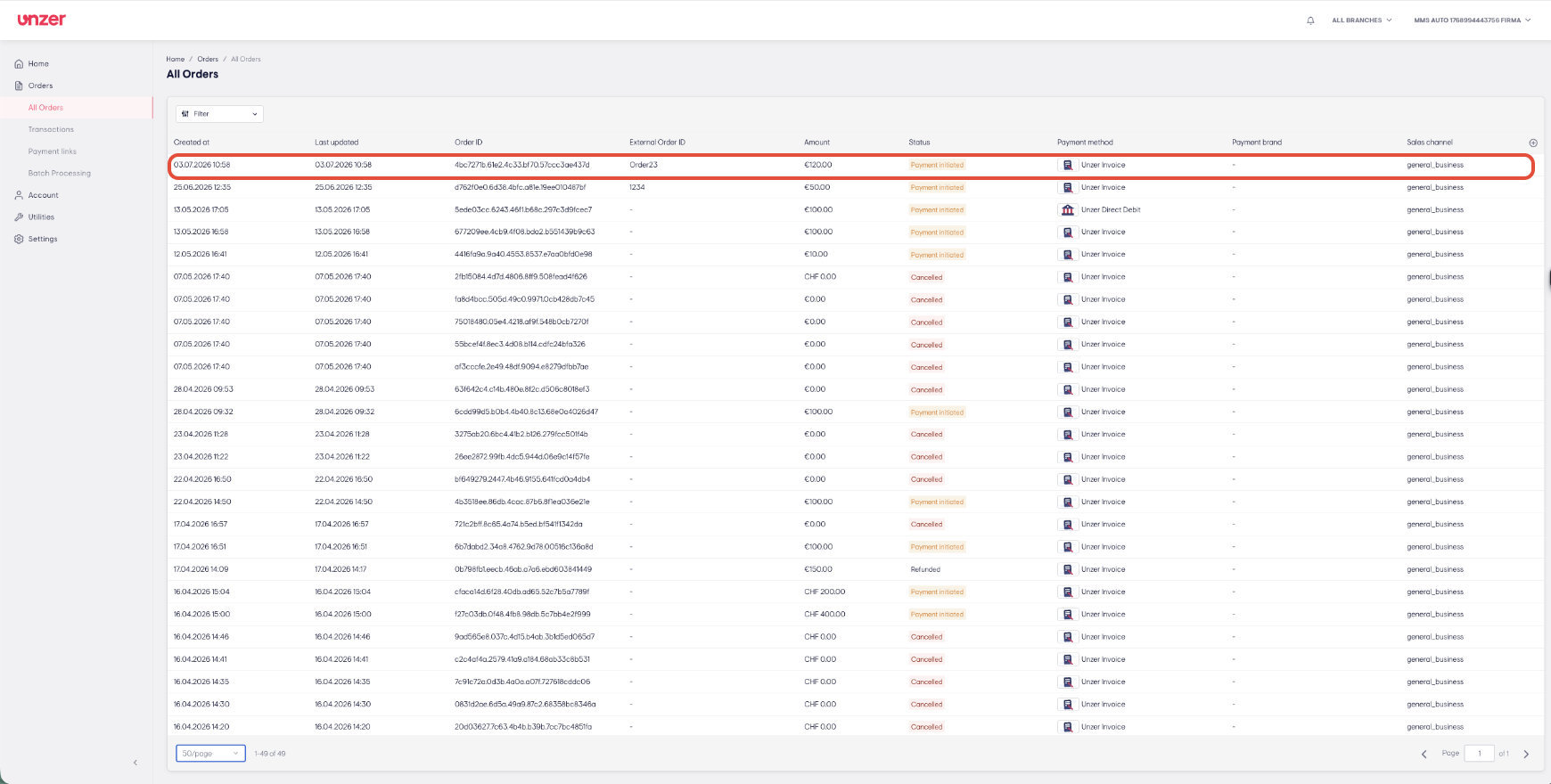Click order ID 20d03627.7c63.4b4b.b39b.7cc7bc4851fa
The width and height of the screenshot is (1551, 784).
coord(523,727)
